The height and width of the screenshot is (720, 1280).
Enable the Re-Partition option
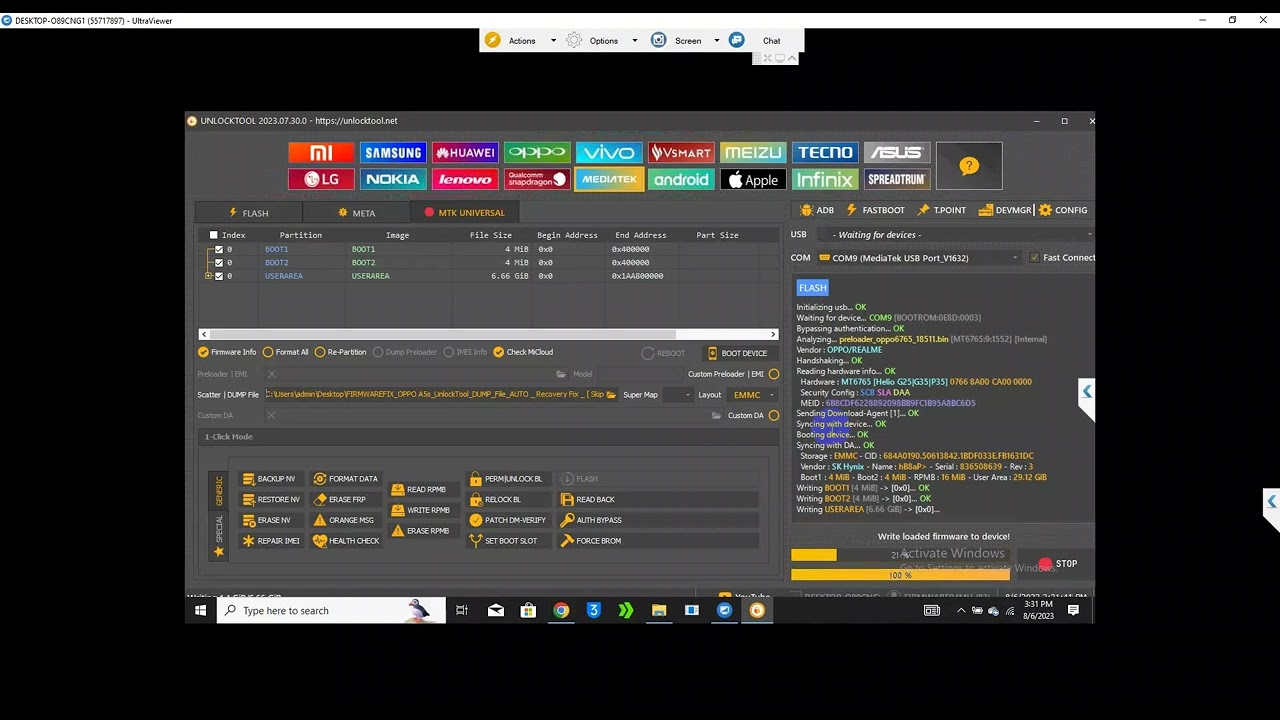click(340, 352)
